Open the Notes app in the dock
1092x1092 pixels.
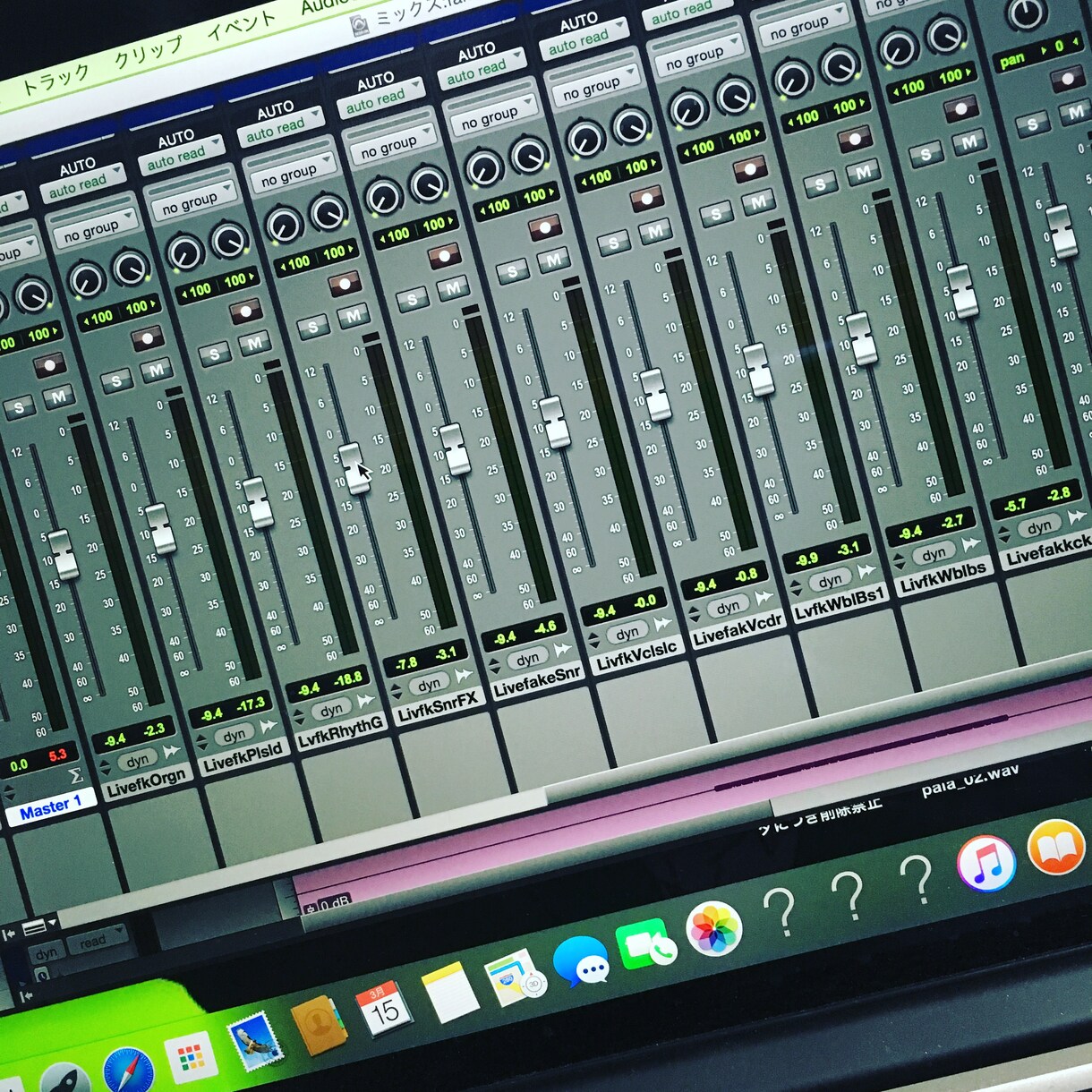pyautogui.click(x=450, y=992)
